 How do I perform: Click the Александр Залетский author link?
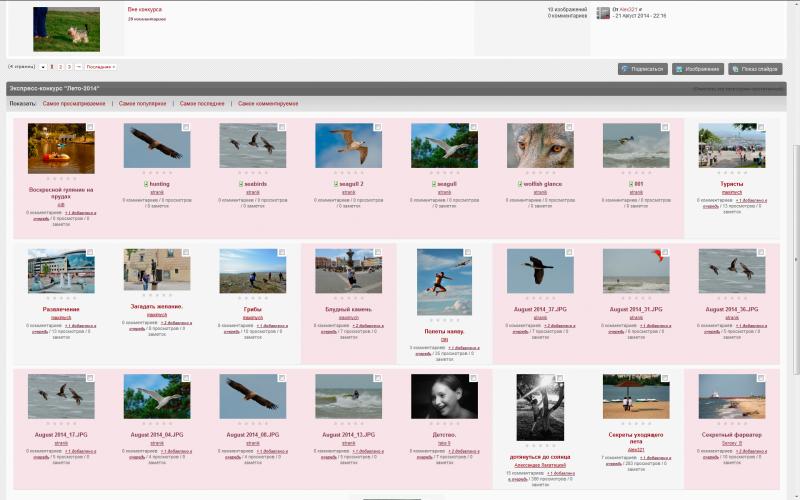pos(540,465)
